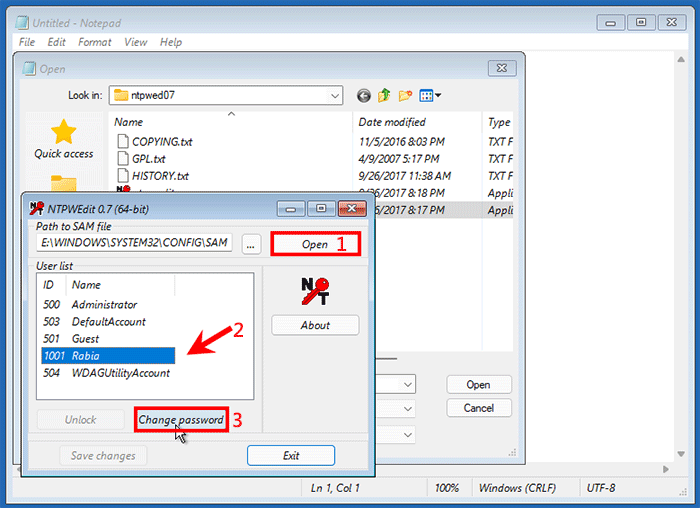Image resolution: width=700 pixels, height=508 pixels.
Task: Click the ID column header
Action: coord(51,285)
